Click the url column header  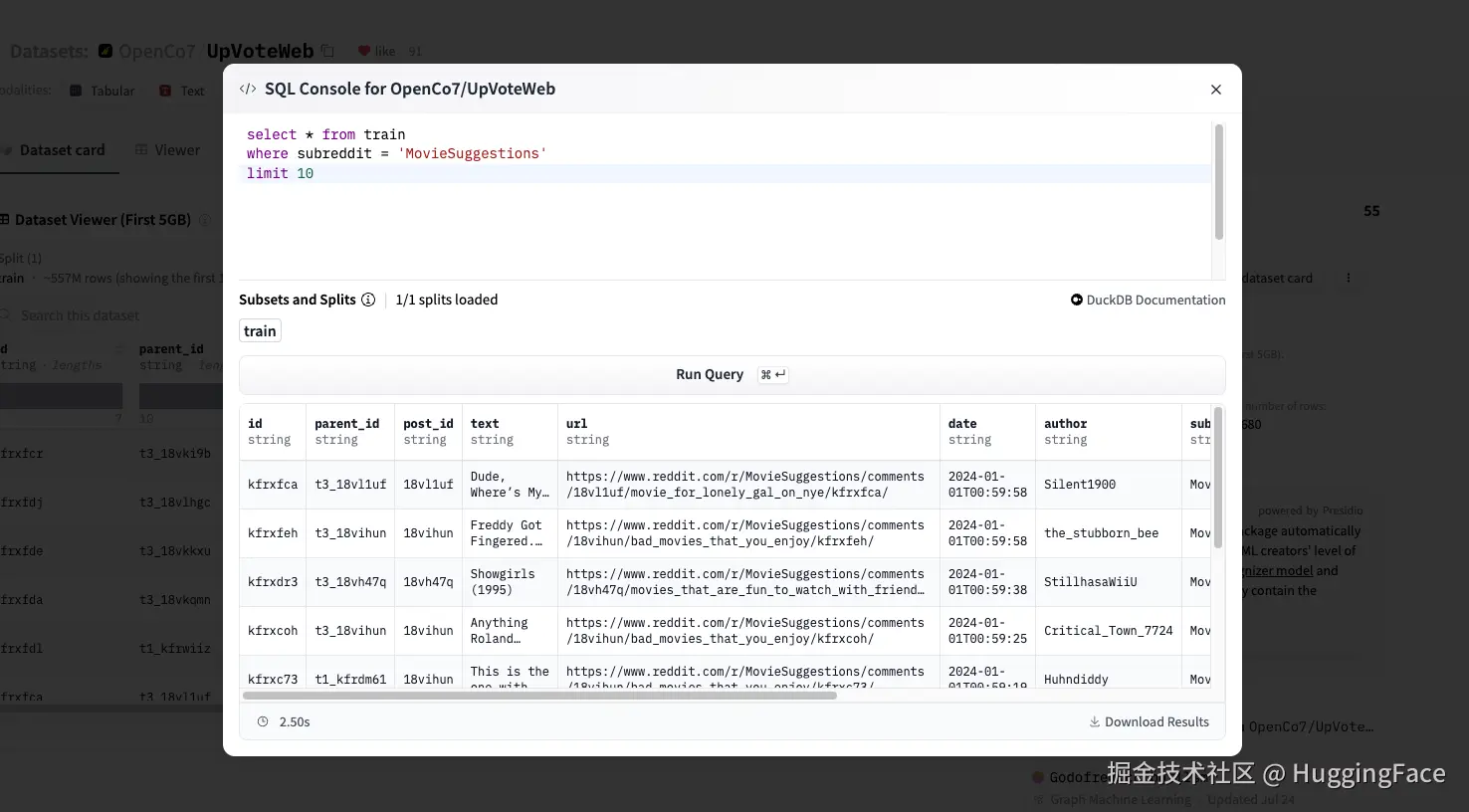coord(748,431)
